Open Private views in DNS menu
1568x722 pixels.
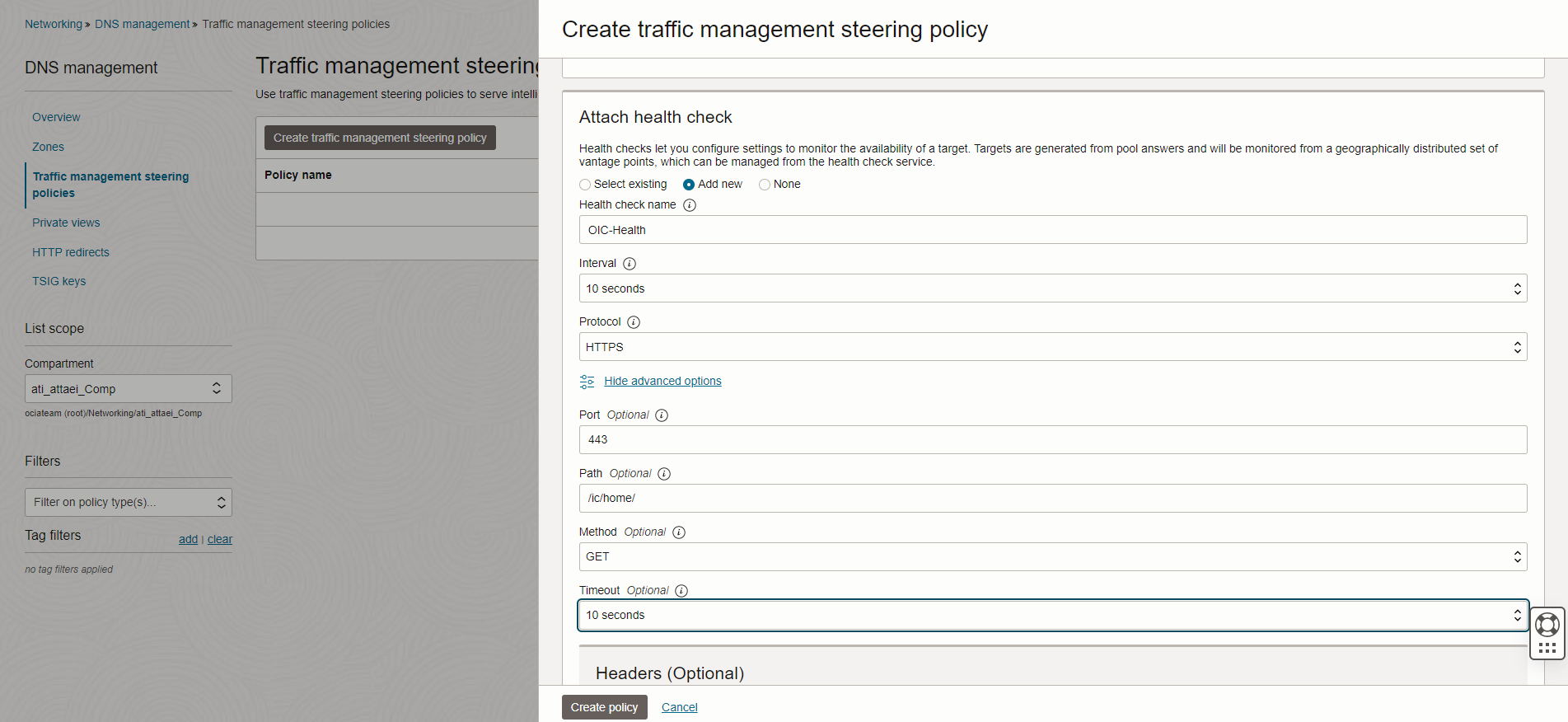66,223
